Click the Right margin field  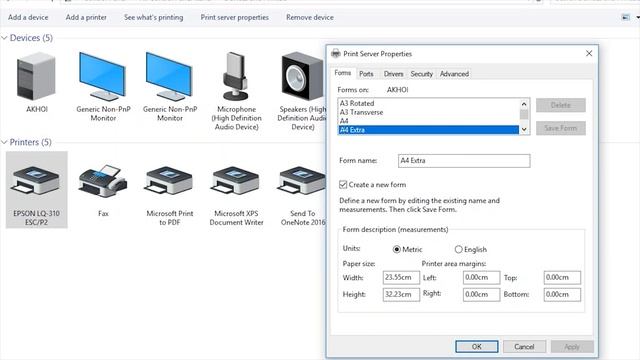[481, 294]
